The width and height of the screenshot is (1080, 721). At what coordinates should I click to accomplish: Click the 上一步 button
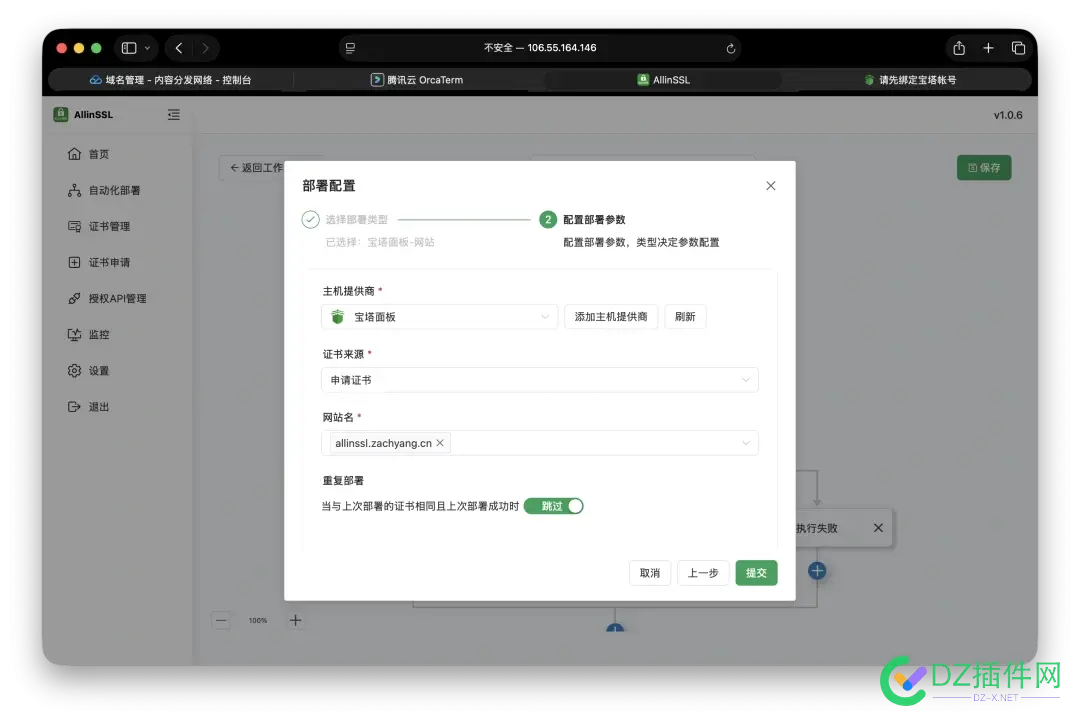(703, 573)
